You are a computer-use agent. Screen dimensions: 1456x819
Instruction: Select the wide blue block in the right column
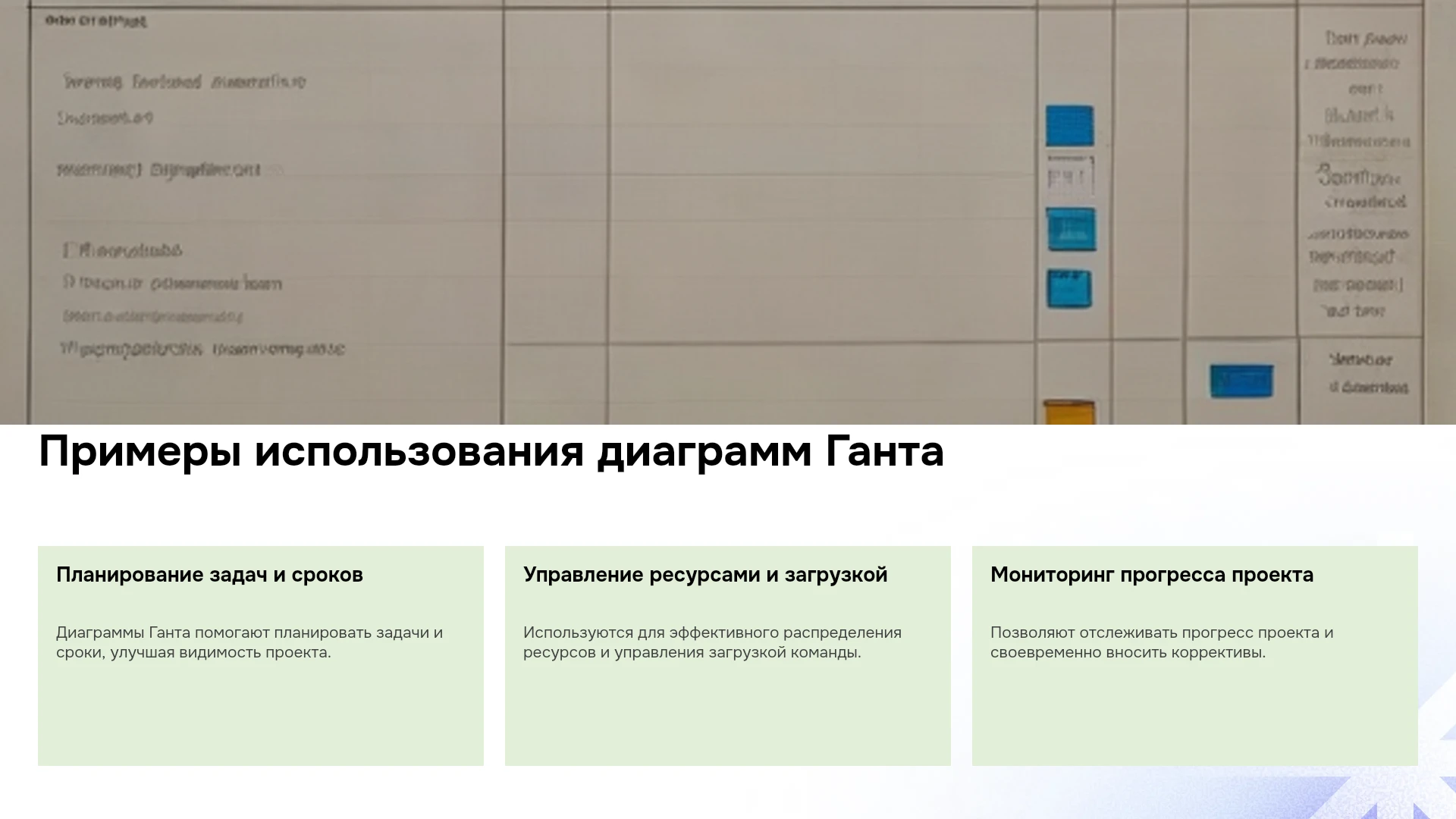tap(1241, 381)
